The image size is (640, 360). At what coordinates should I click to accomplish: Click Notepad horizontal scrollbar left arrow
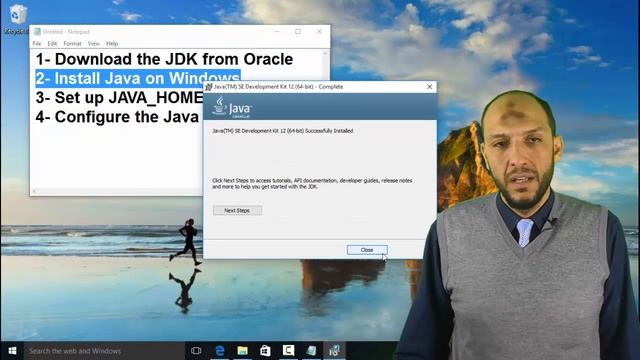(x=34, y=191)
